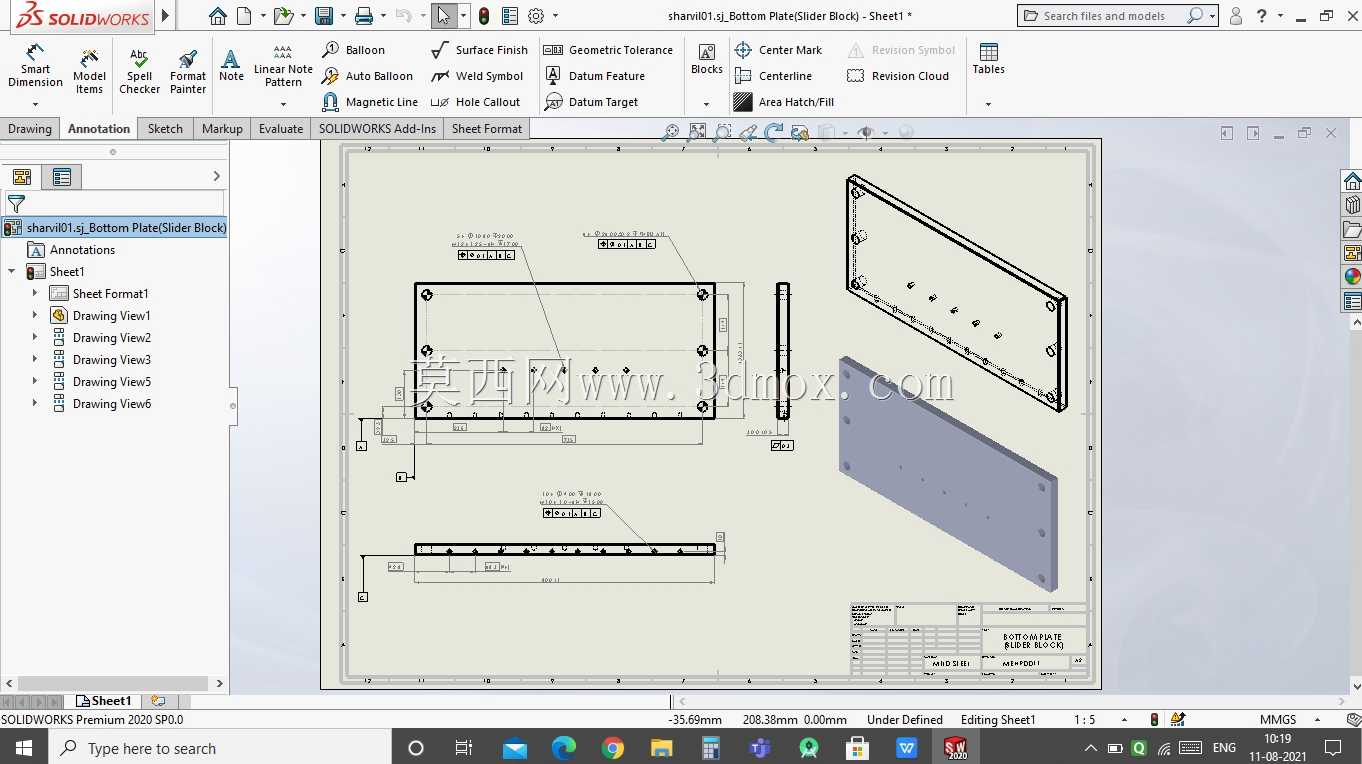The width and height of the screenshot is (1362, 764).
Task: Insert a Datum Feature symbol
Action: [594, 76]
